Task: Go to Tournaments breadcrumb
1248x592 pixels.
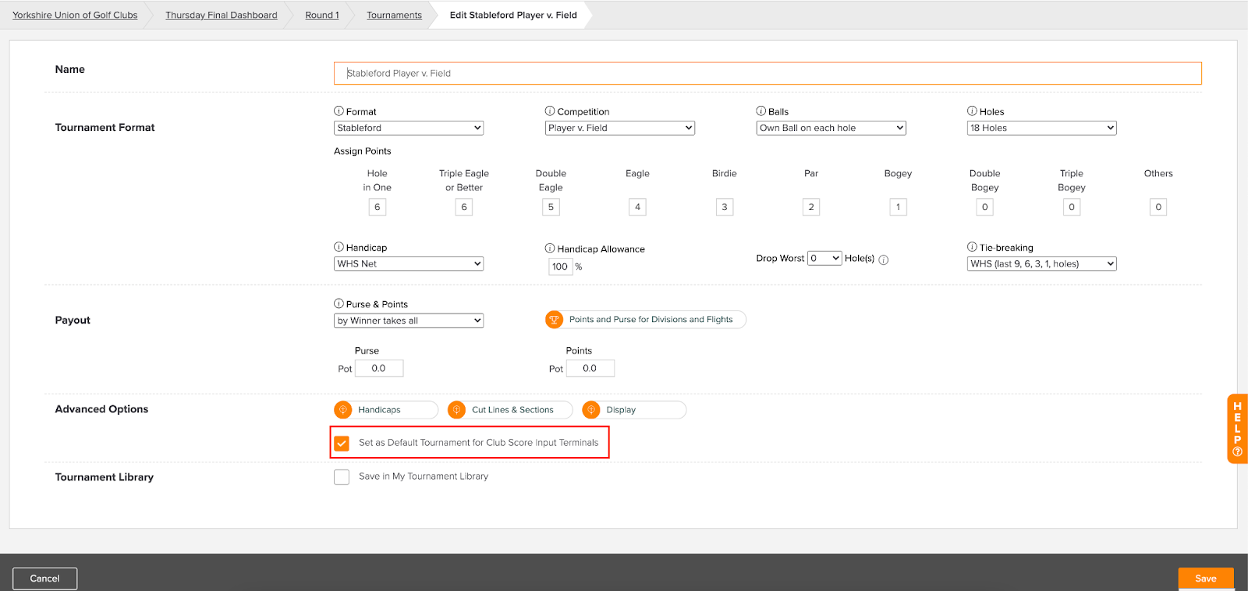Action: point(394,15)
